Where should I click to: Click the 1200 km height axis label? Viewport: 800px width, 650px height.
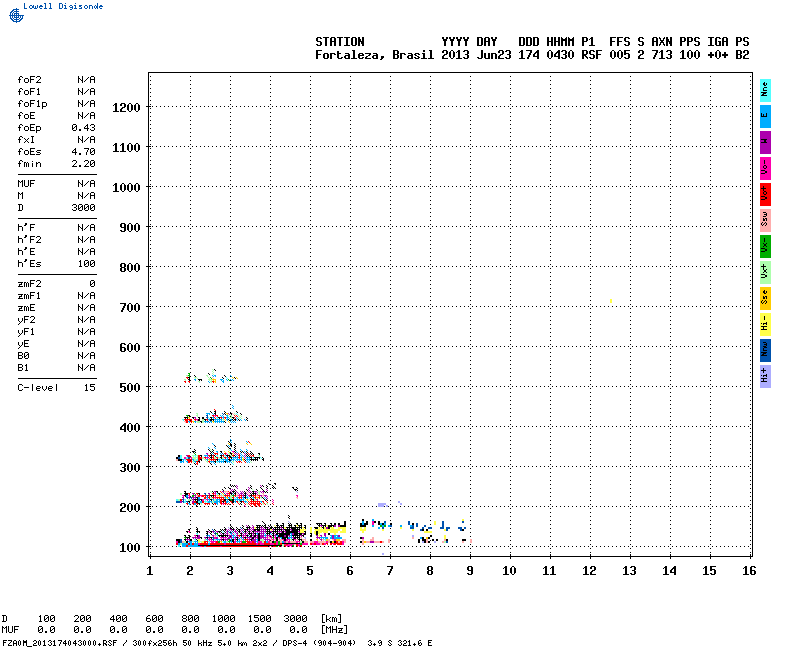126,108
